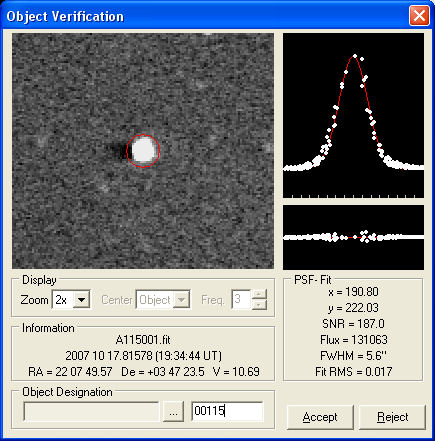Viewport: 435px width, 441px height.
Task: Click the Accept button
Action: click(320, 417)
